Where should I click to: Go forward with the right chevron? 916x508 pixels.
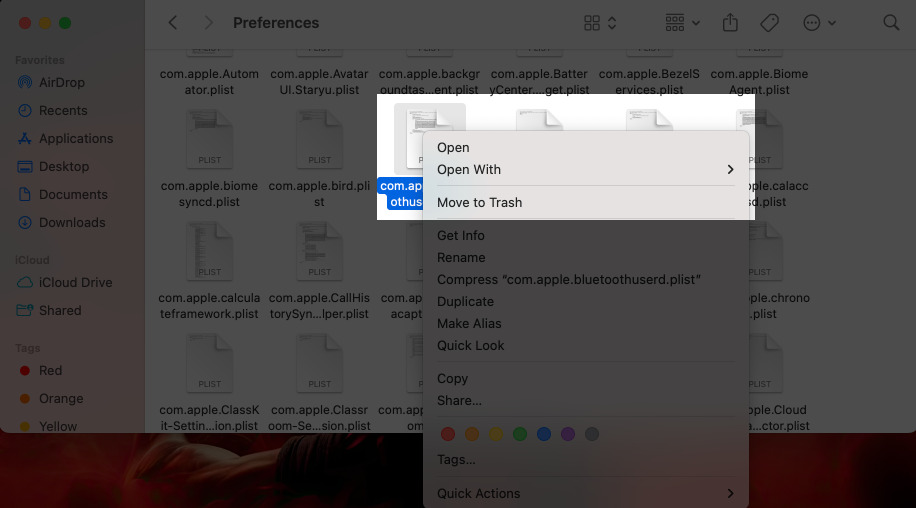pos(209,23)
